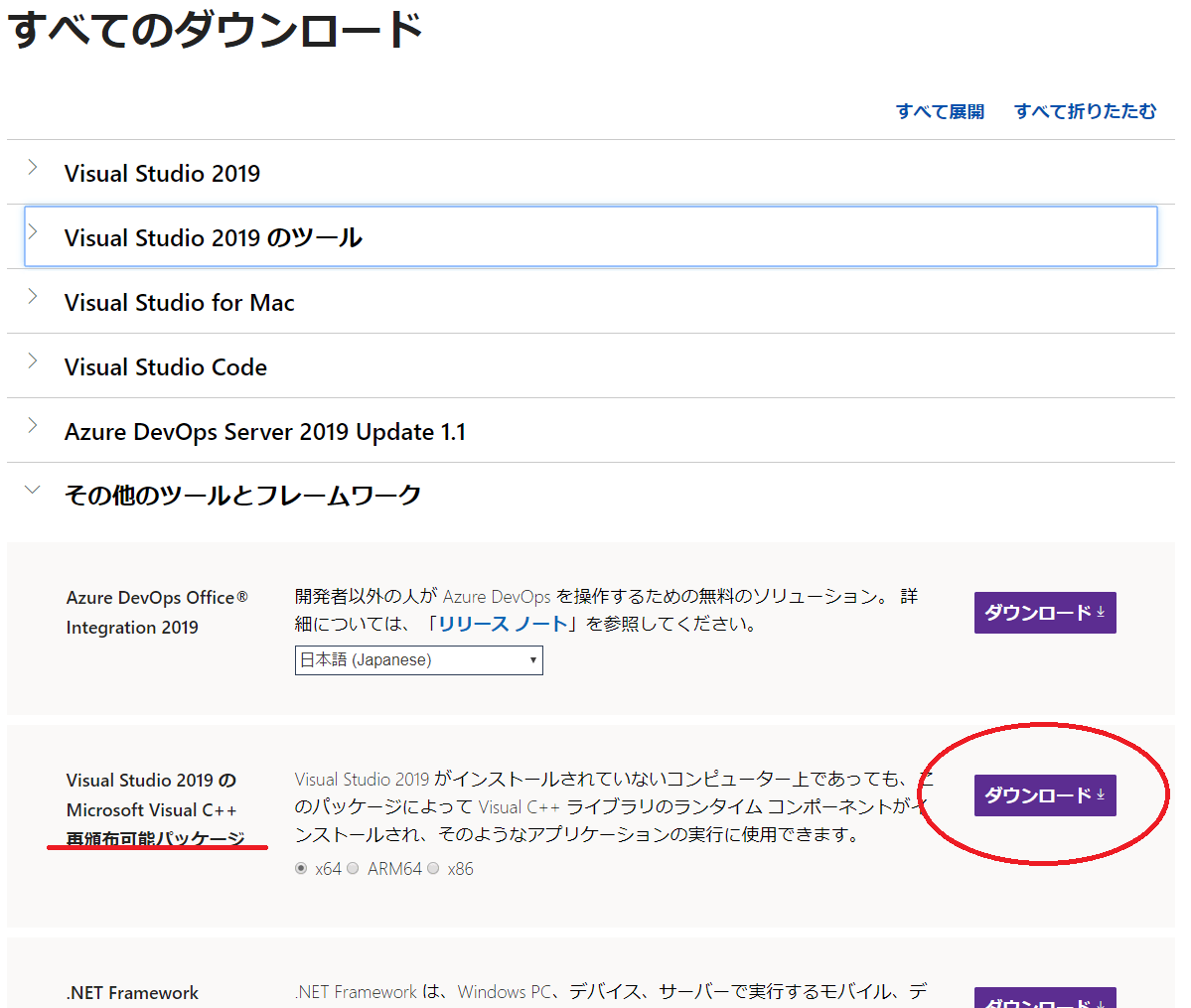Expand Visual Studio 2019 のツール chevron

[33, 231]
